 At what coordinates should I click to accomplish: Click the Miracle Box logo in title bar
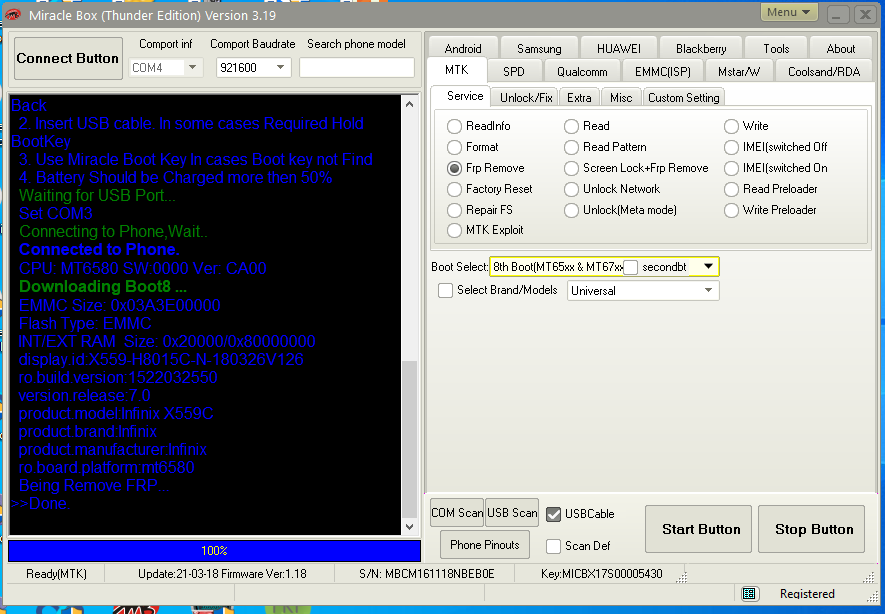tap(14, 15)
